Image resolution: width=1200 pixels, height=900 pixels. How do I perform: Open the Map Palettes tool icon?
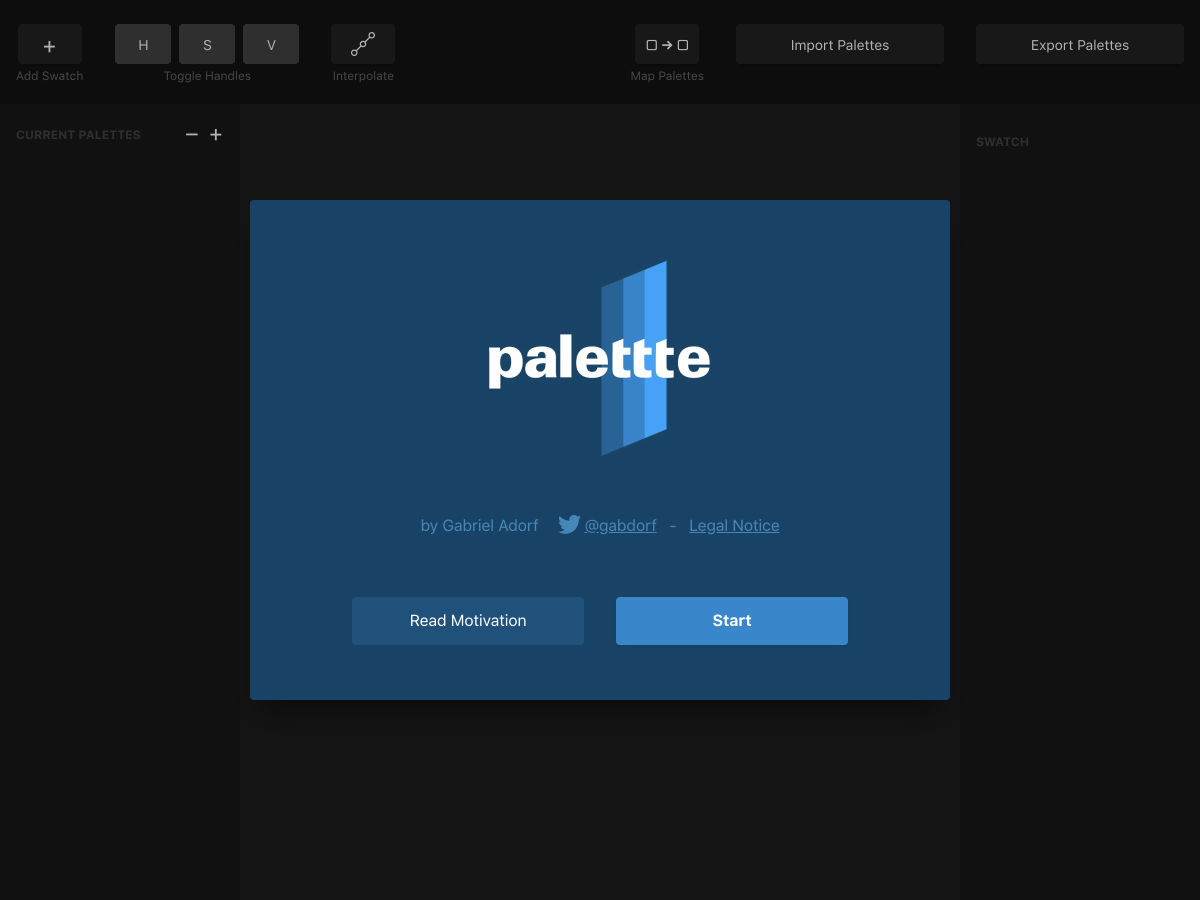point(667,45)
